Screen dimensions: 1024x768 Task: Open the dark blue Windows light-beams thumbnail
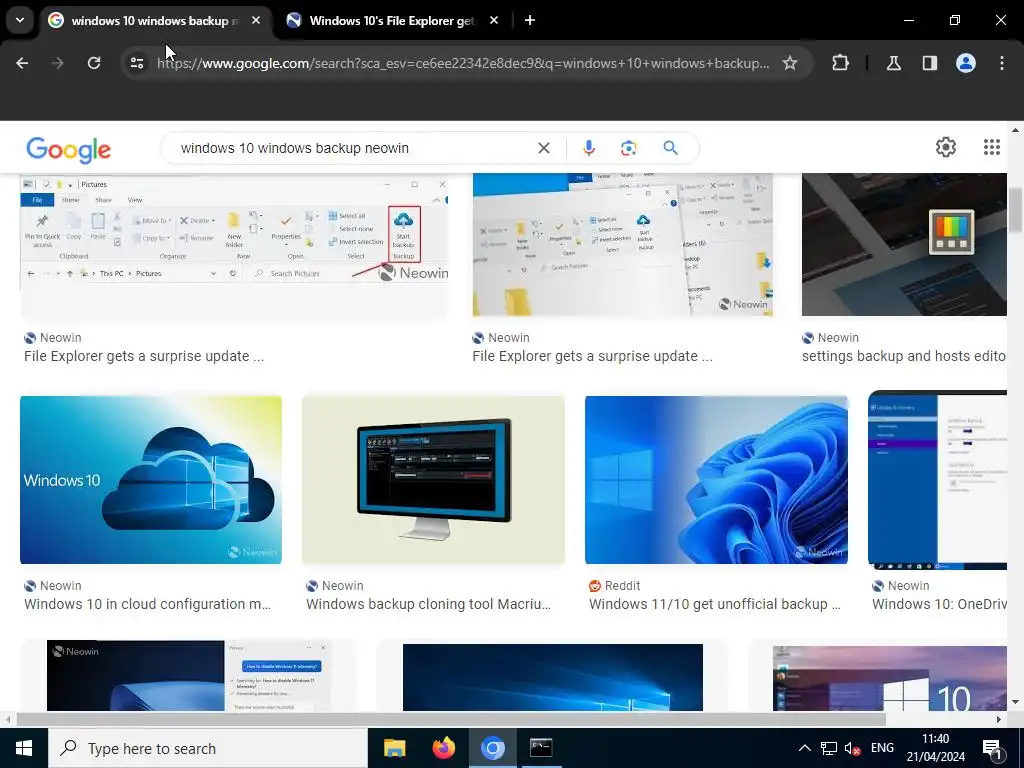click(552, 677)
